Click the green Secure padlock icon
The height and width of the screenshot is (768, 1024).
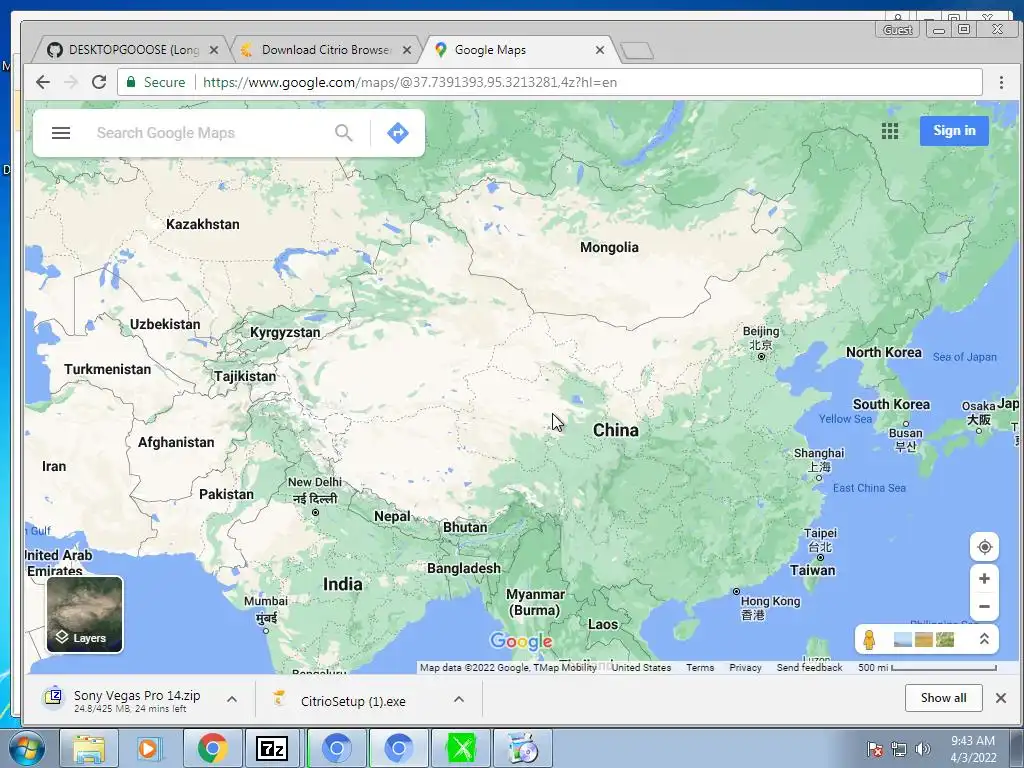click(x=131, y=82)
